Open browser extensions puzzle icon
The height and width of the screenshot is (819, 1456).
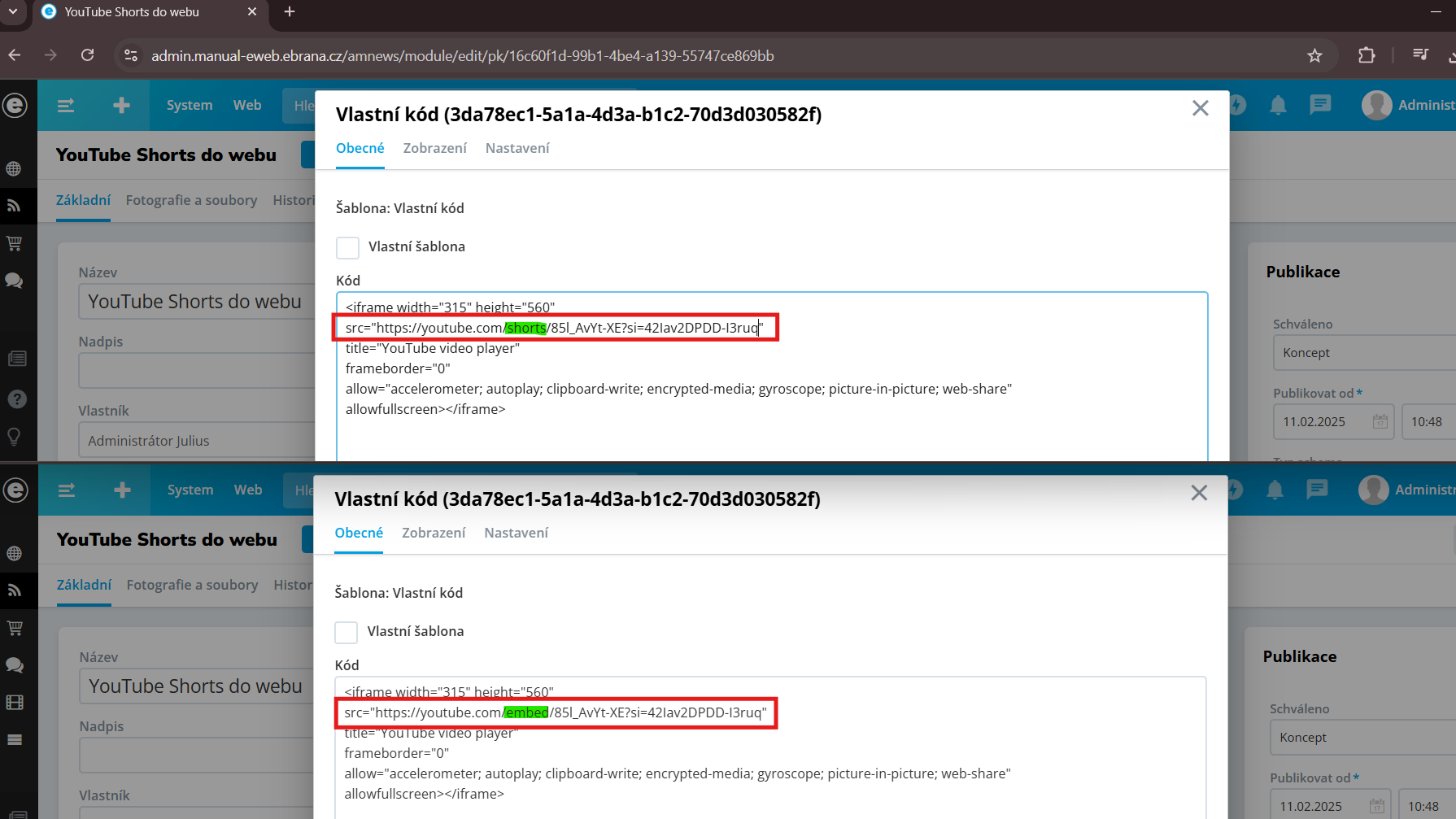click(x=1367, y=55)
